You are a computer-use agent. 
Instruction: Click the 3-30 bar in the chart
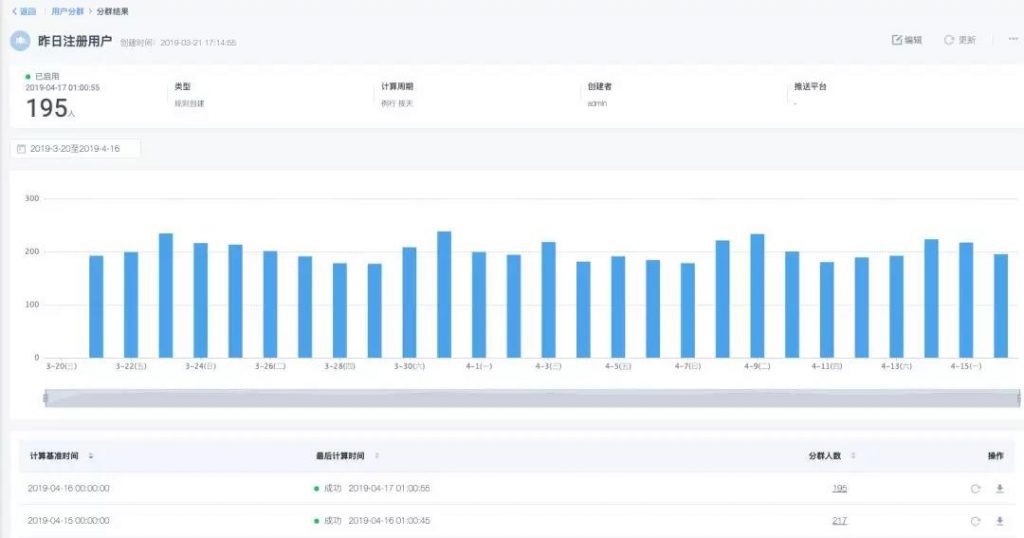point(409,302)
